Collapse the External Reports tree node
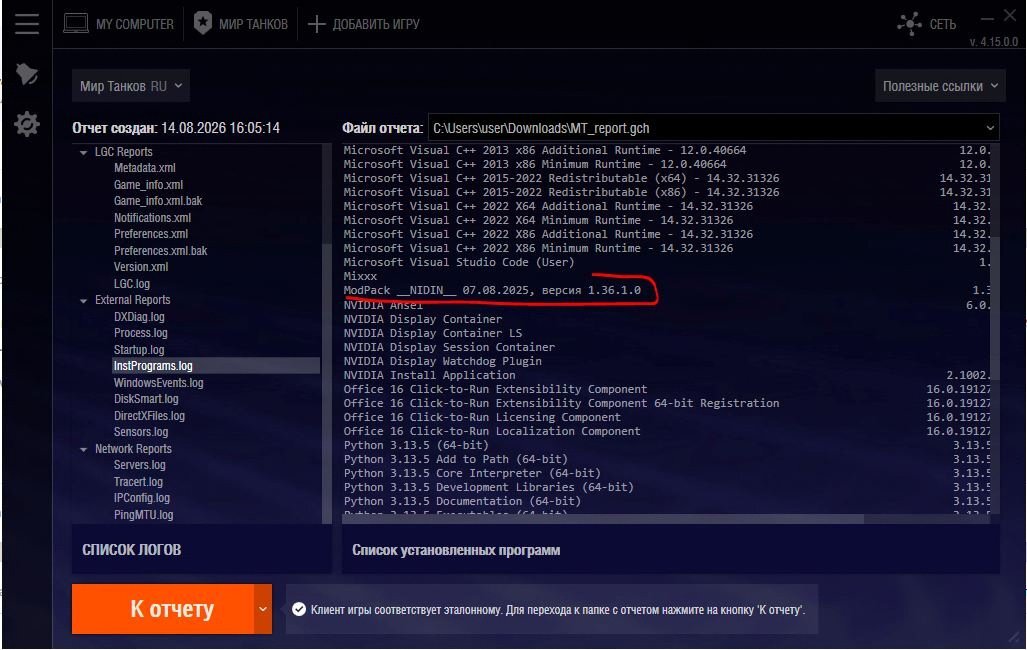The image size is (1027, 650). (x=83, y=301)
